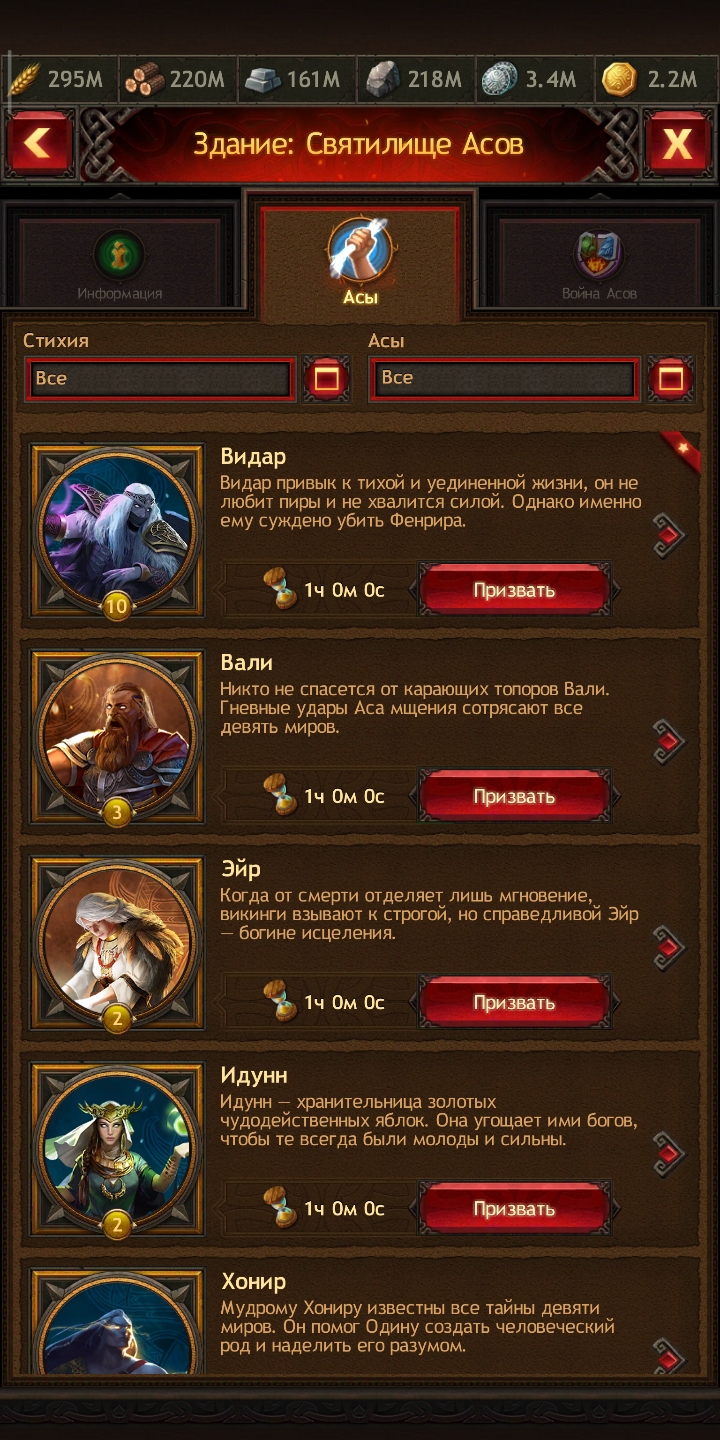Expand Идунн details with red arrow
This screenshot has height=1440, width=720.
click(668, 1154)
